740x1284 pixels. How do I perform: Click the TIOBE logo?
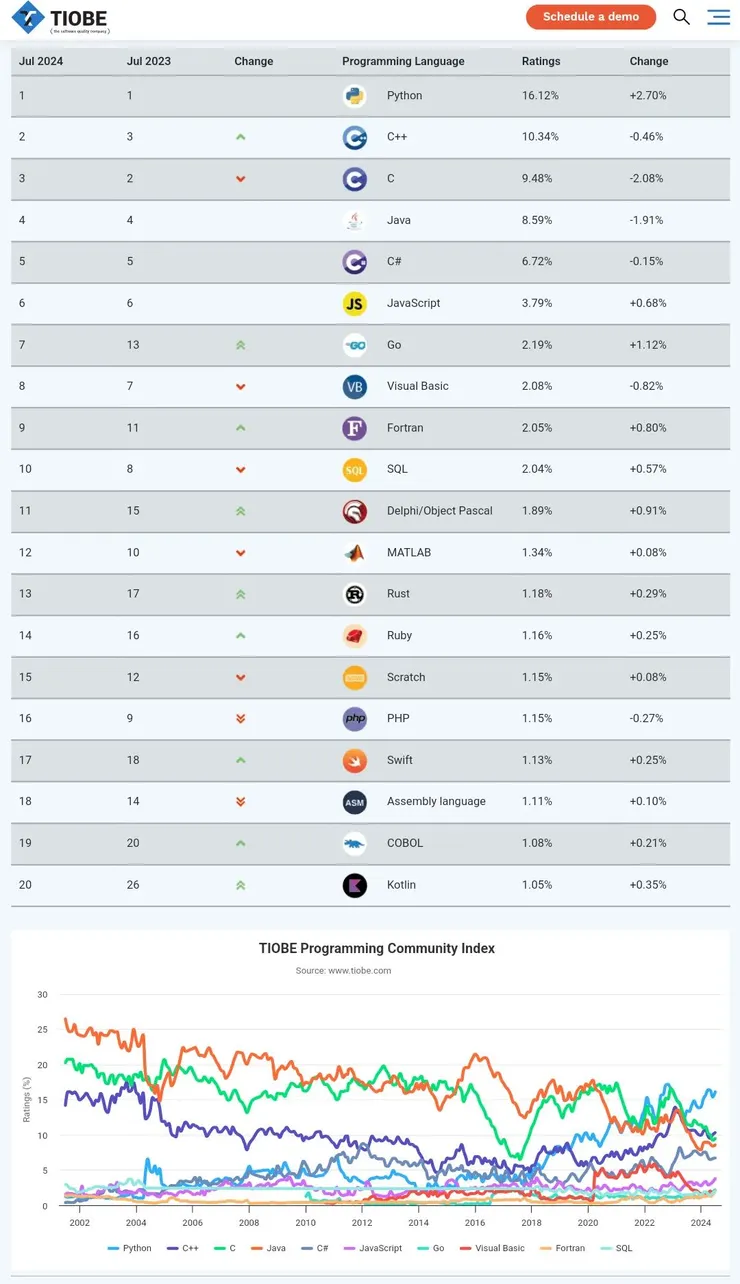(x=60, y=17)
